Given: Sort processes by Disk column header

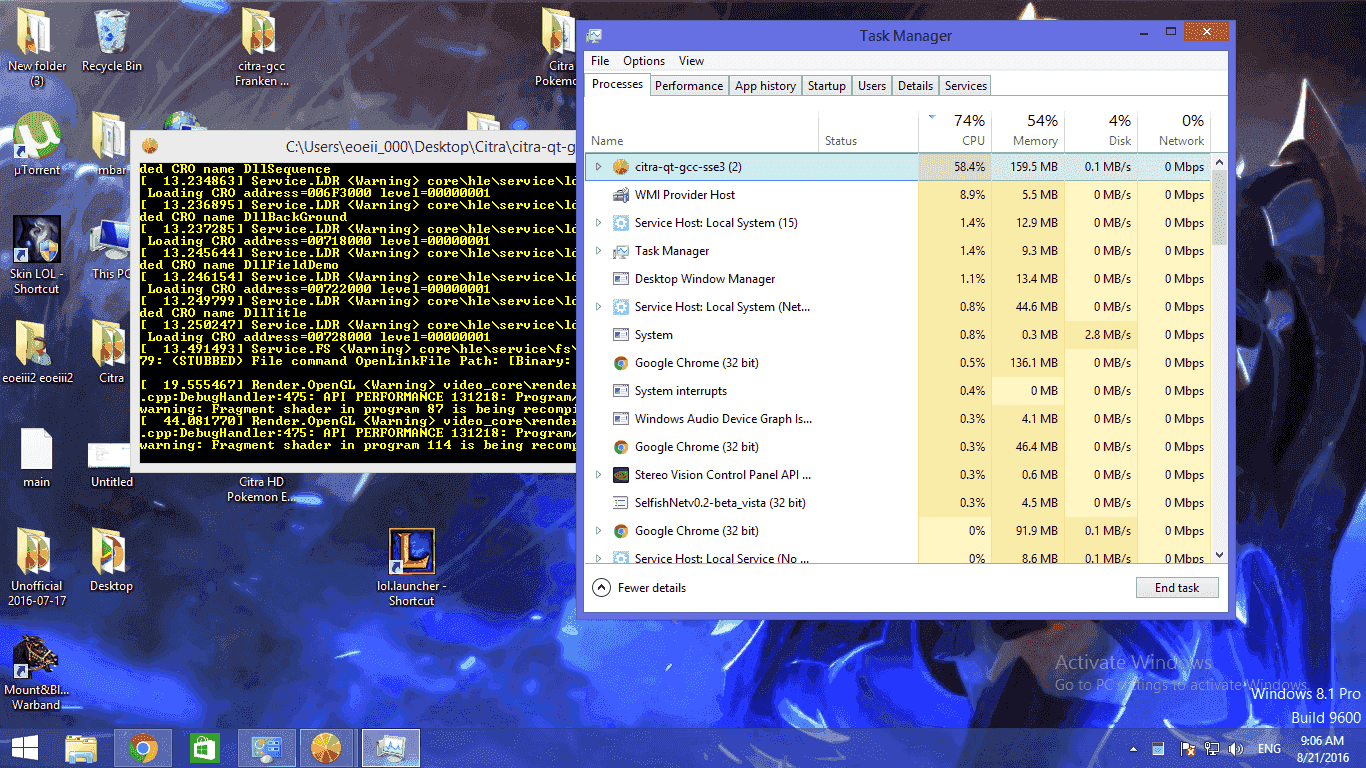Looking at the screenshot, I should click(x=1101, y=130).
